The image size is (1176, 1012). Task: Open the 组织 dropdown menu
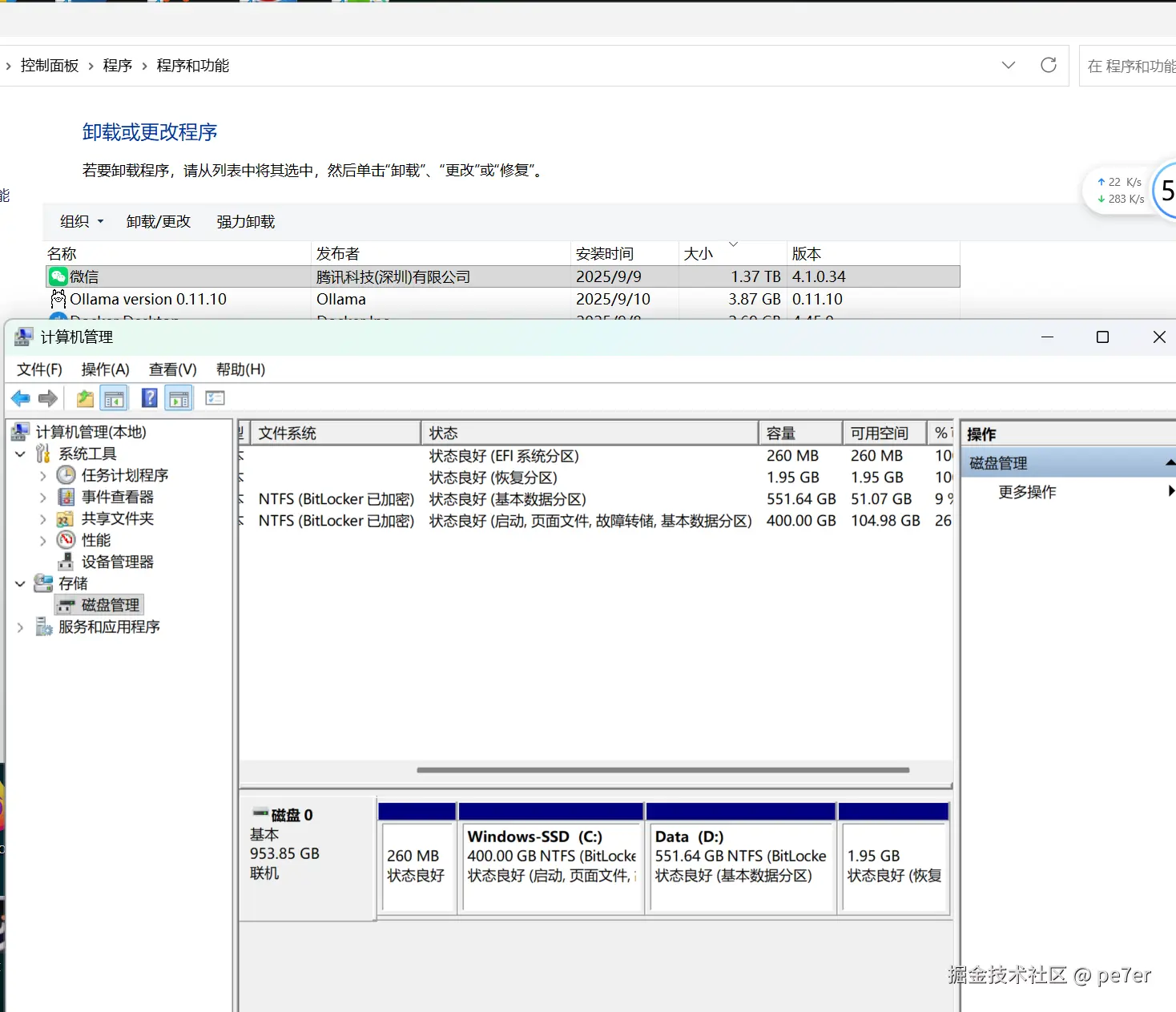coord(80,221)
